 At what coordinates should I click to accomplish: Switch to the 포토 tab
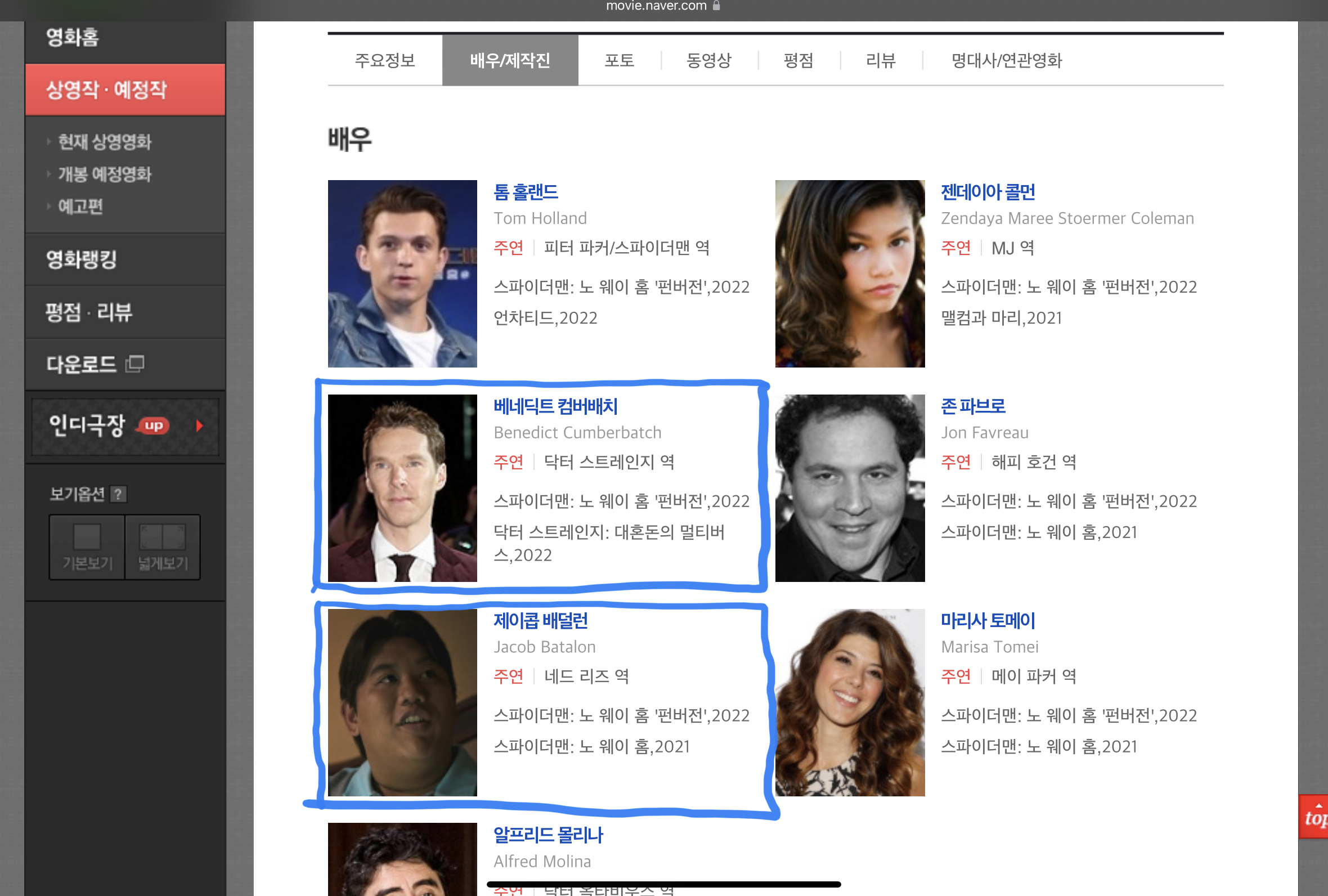point(619,61)
